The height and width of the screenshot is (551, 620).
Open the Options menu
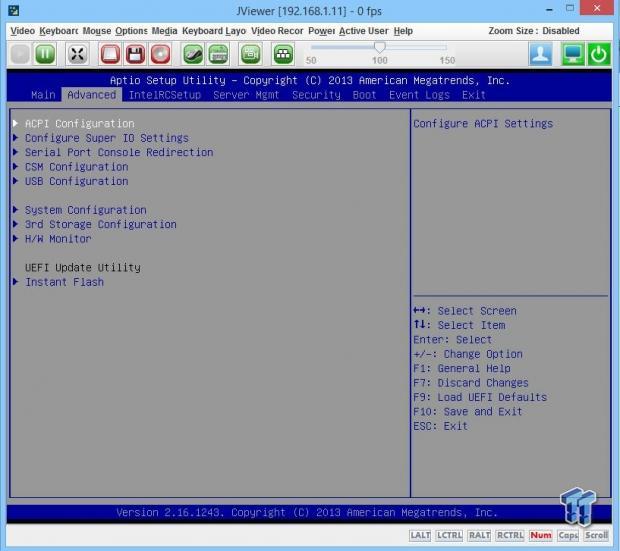click(x=131, y=31)
